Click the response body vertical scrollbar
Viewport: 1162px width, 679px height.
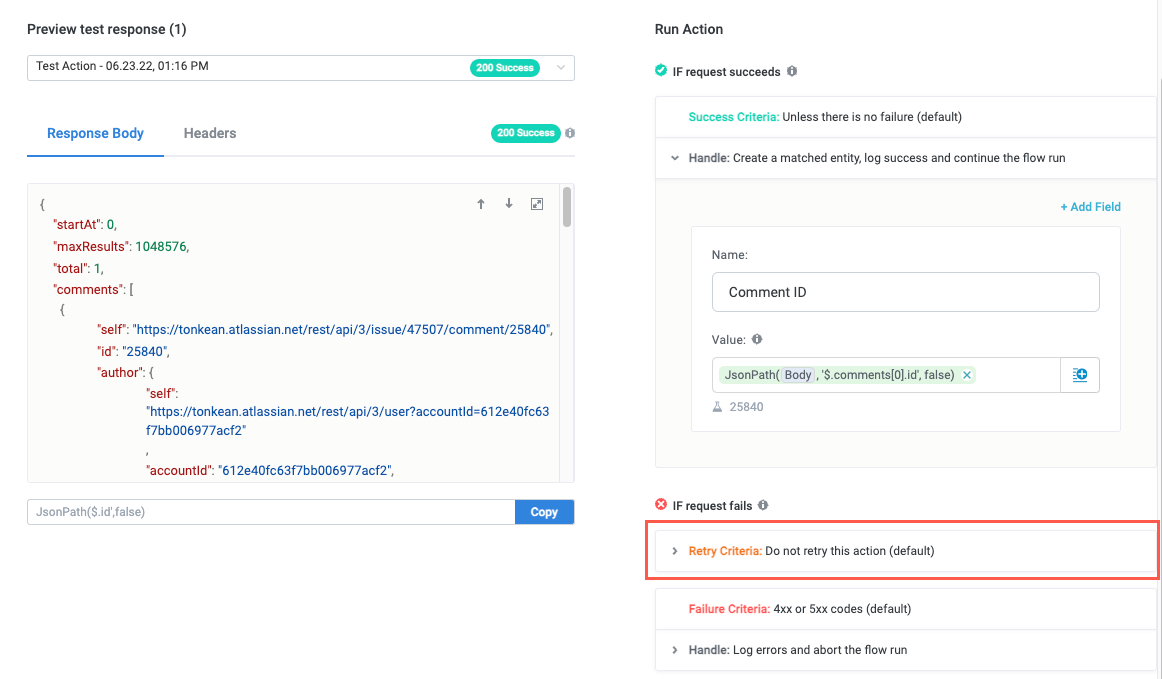(568, 208)
